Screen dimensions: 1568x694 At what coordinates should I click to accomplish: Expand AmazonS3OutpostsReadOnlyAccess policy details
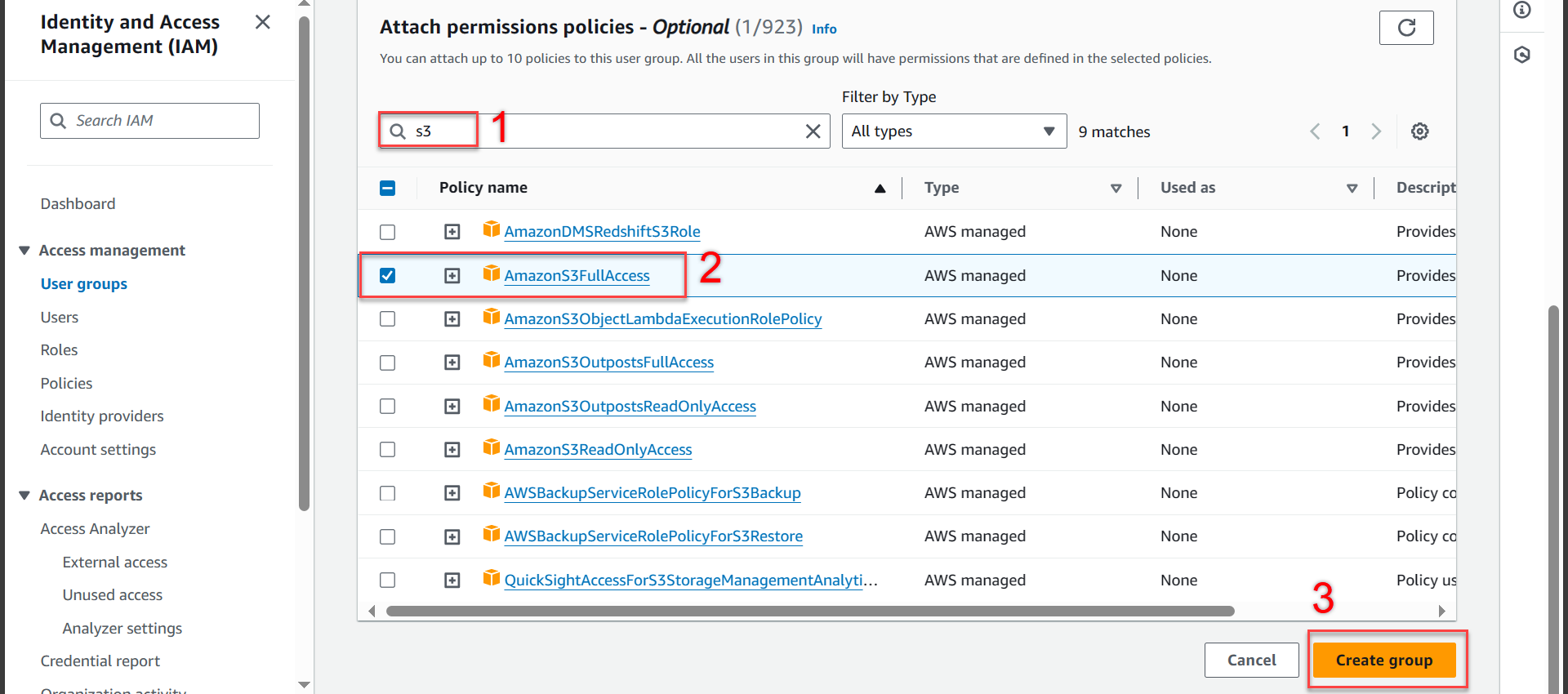coord(452,407)
